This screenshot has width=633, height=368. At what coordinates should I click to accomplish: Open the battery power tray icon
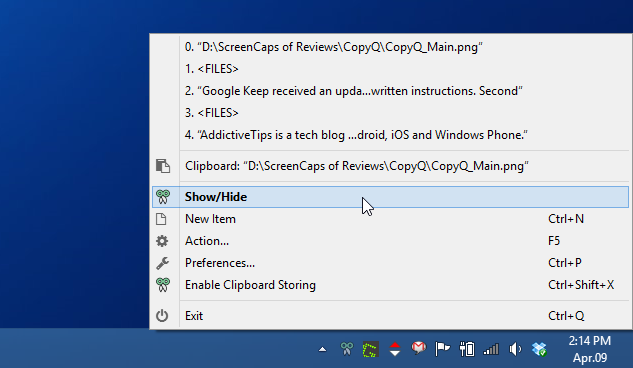click(467, 349)
